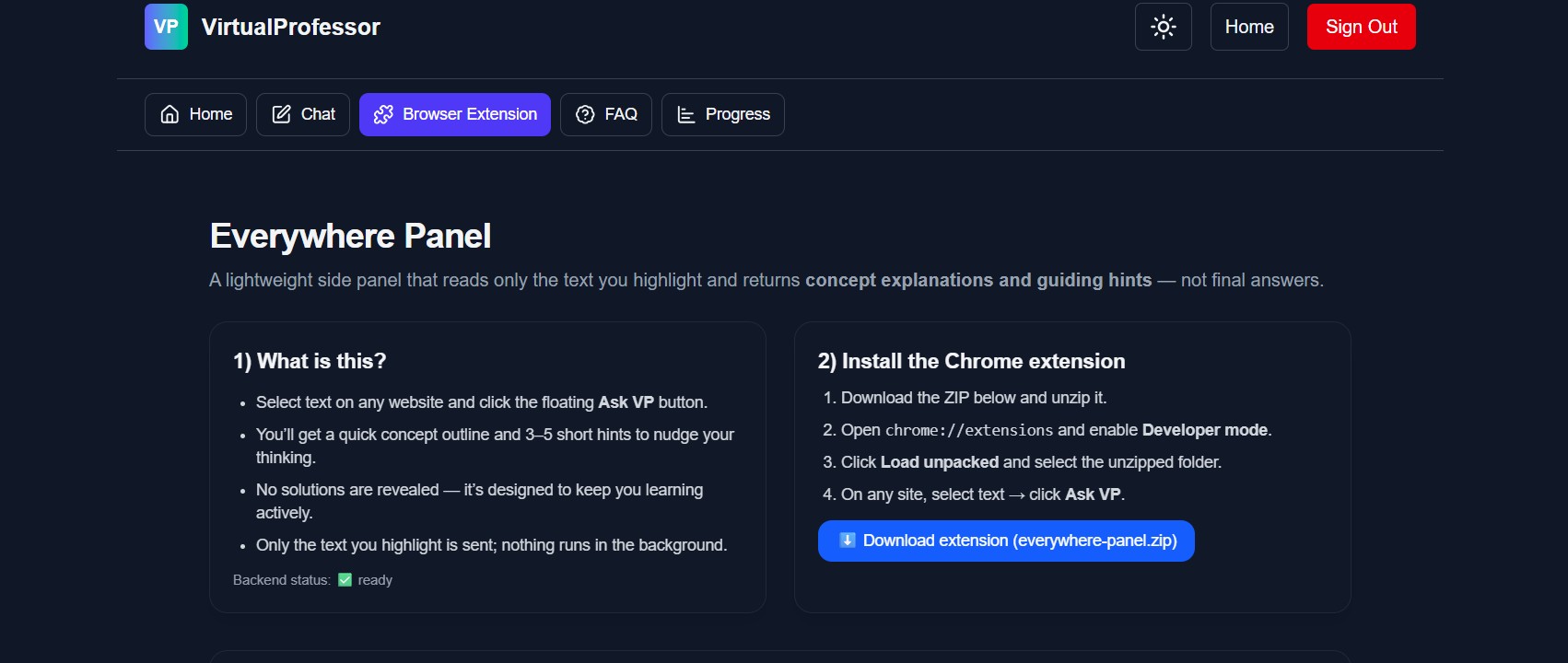Sign out using the red button
The image size is (1568, 663).
[x=1361, y=27]
